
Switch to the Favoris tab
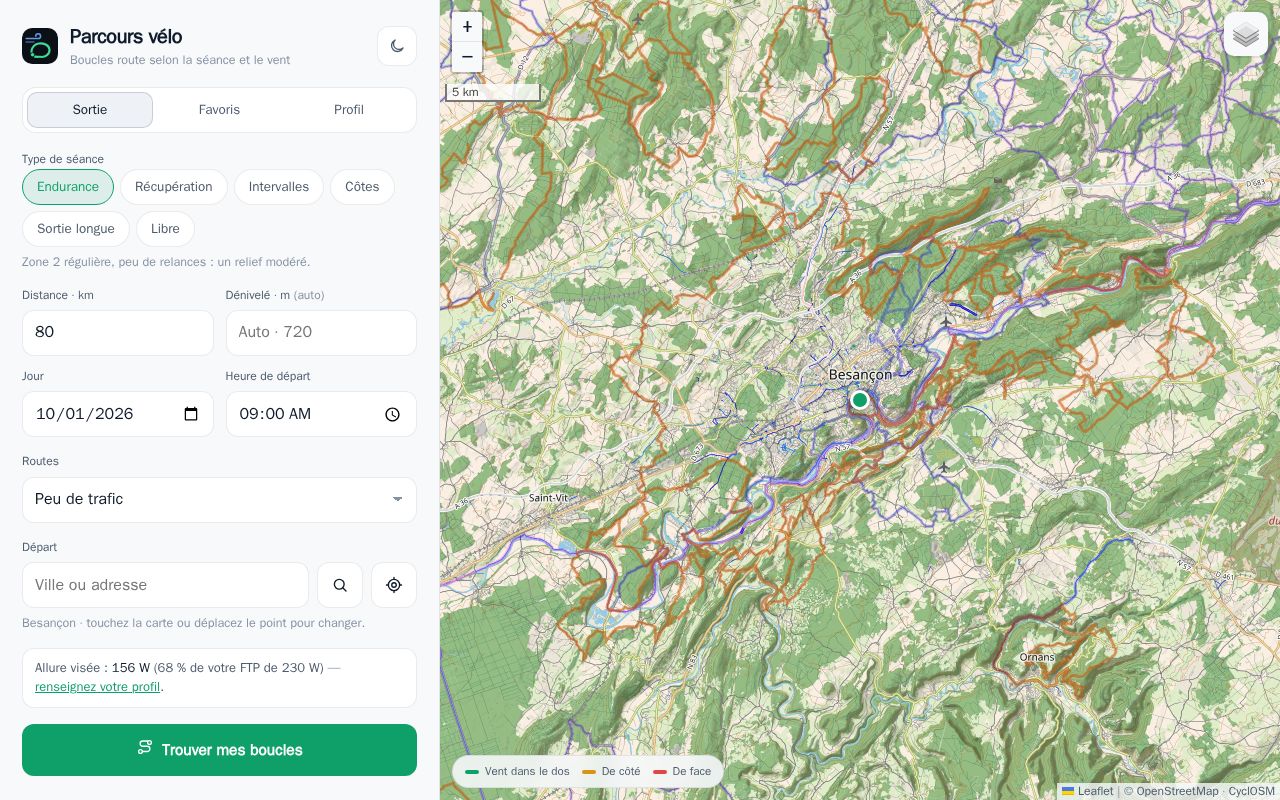pos(219,110)
